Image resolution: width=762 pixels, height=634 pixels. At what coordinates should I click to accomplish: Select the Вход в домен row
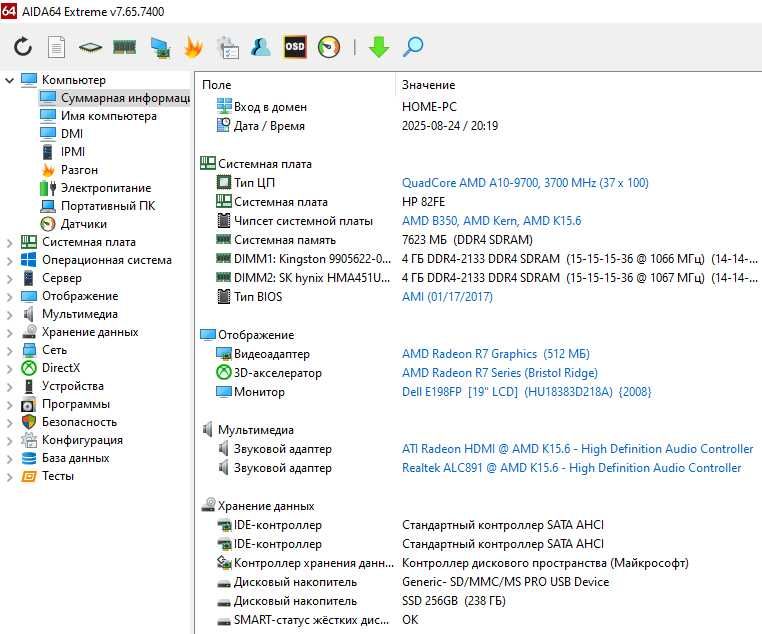(x=479, y=106)
